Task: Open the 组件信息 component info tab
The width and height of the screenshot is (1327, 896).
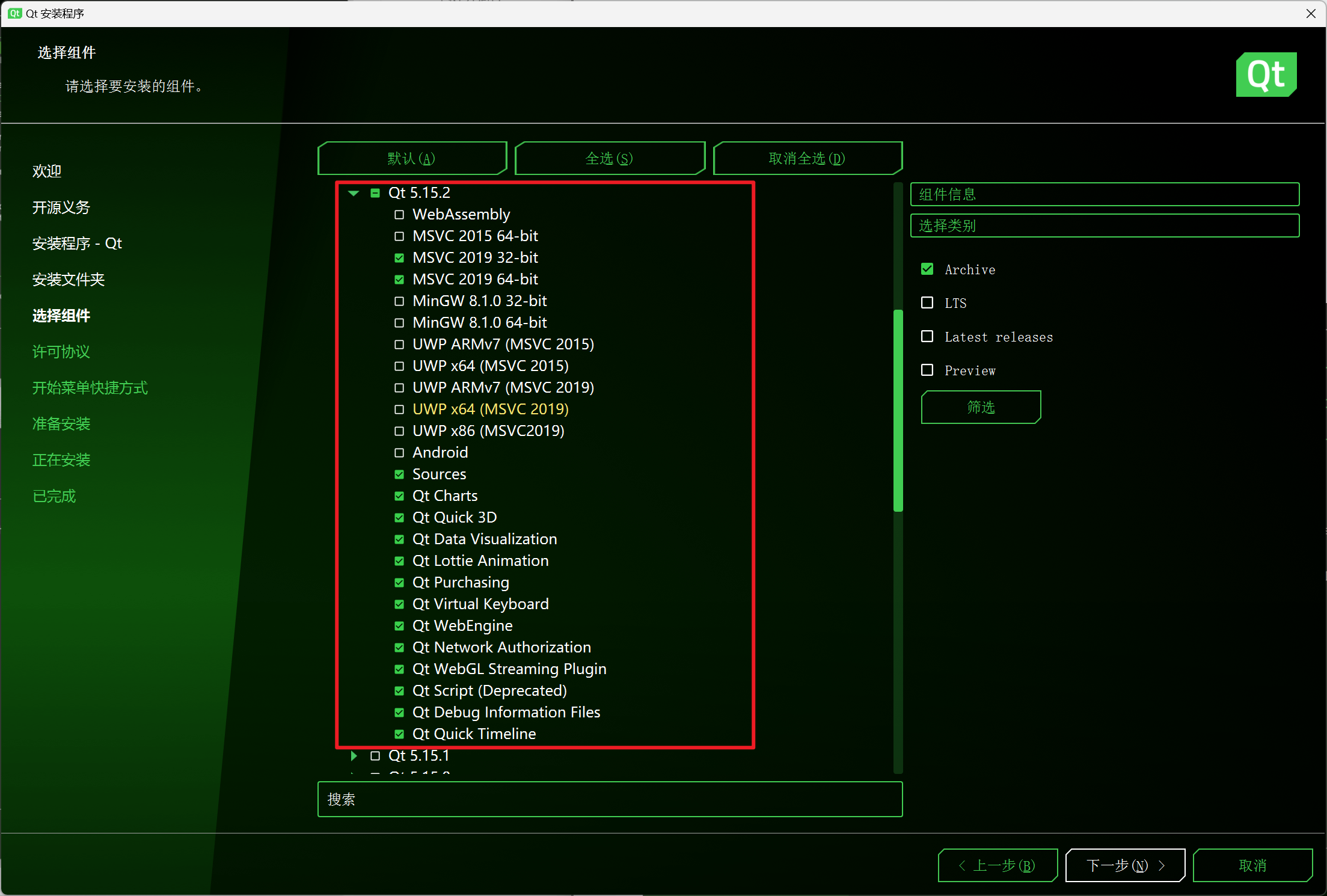Action: (x=1105, y=194)
